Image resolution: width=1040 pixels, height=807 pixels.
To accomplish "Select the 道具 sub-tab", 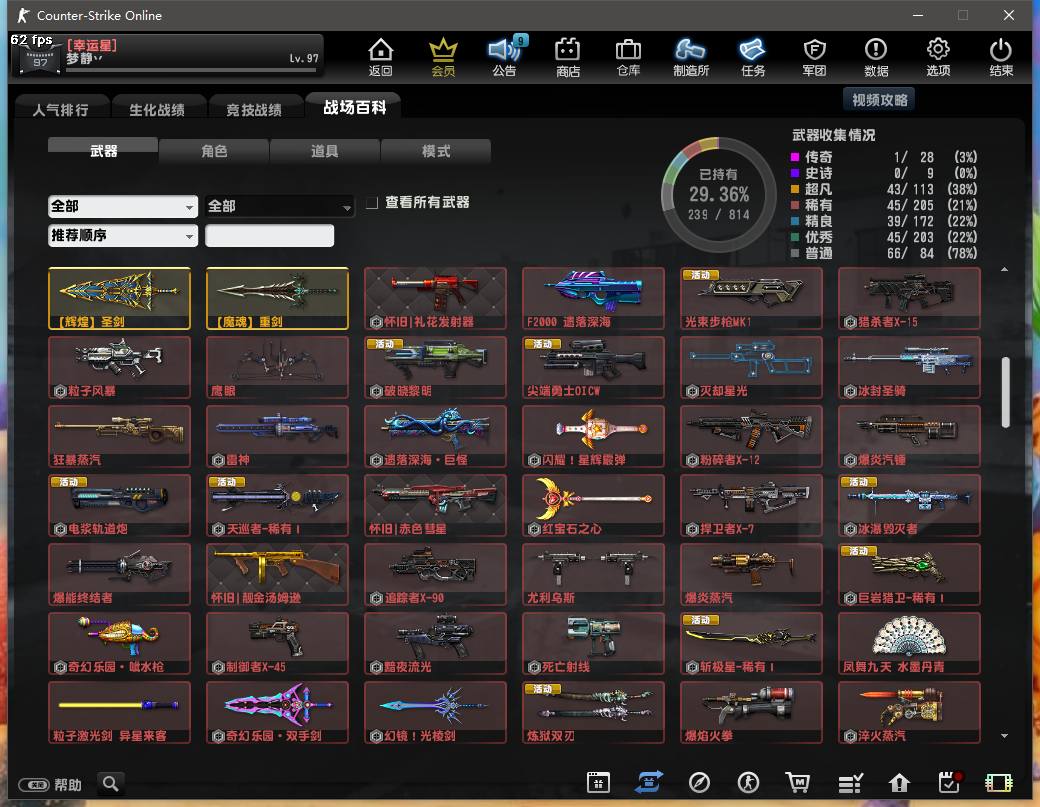I will click(324, 151).
